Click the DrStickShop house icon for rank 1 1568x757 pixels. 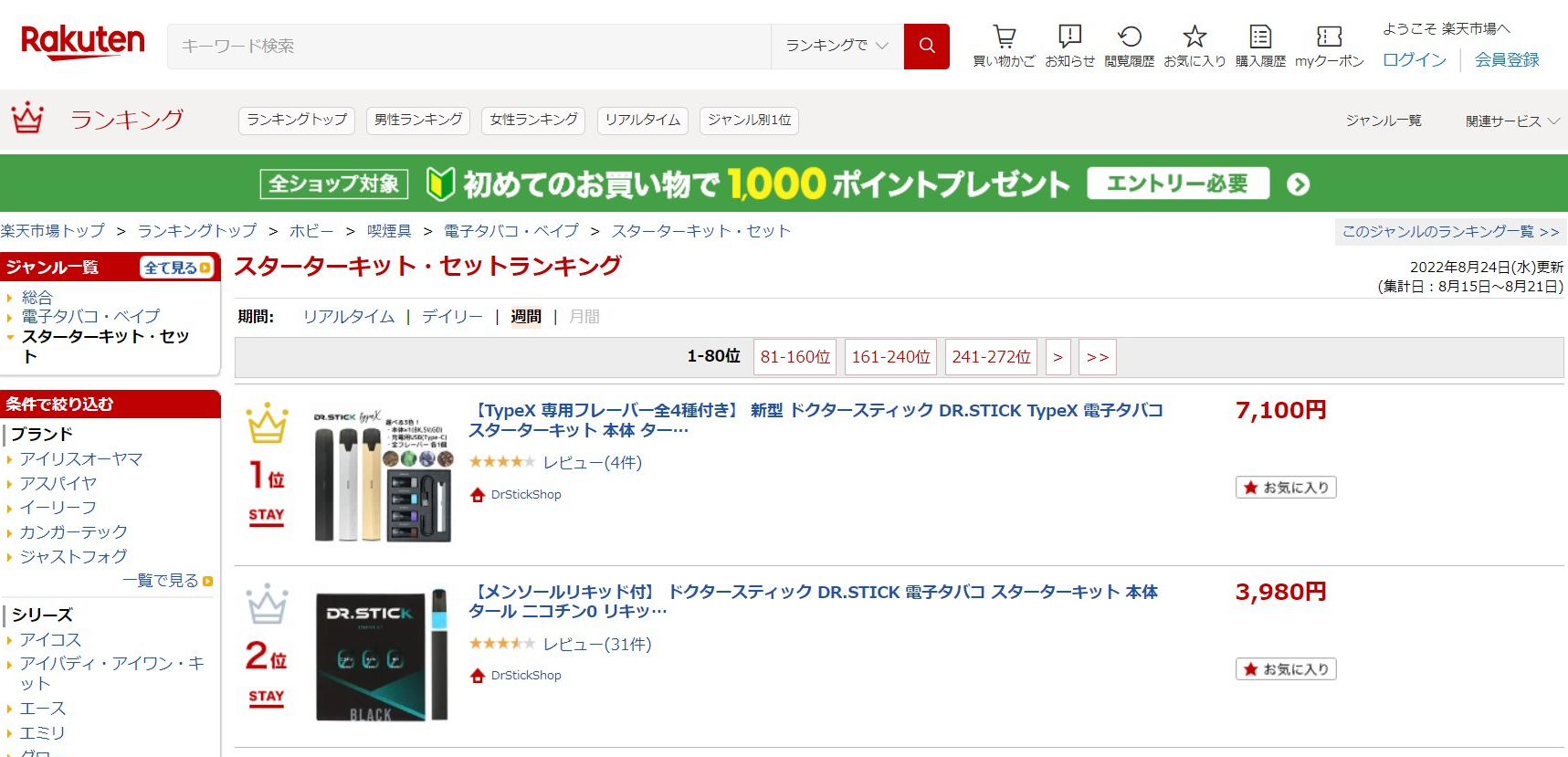[x=478, y=495]
